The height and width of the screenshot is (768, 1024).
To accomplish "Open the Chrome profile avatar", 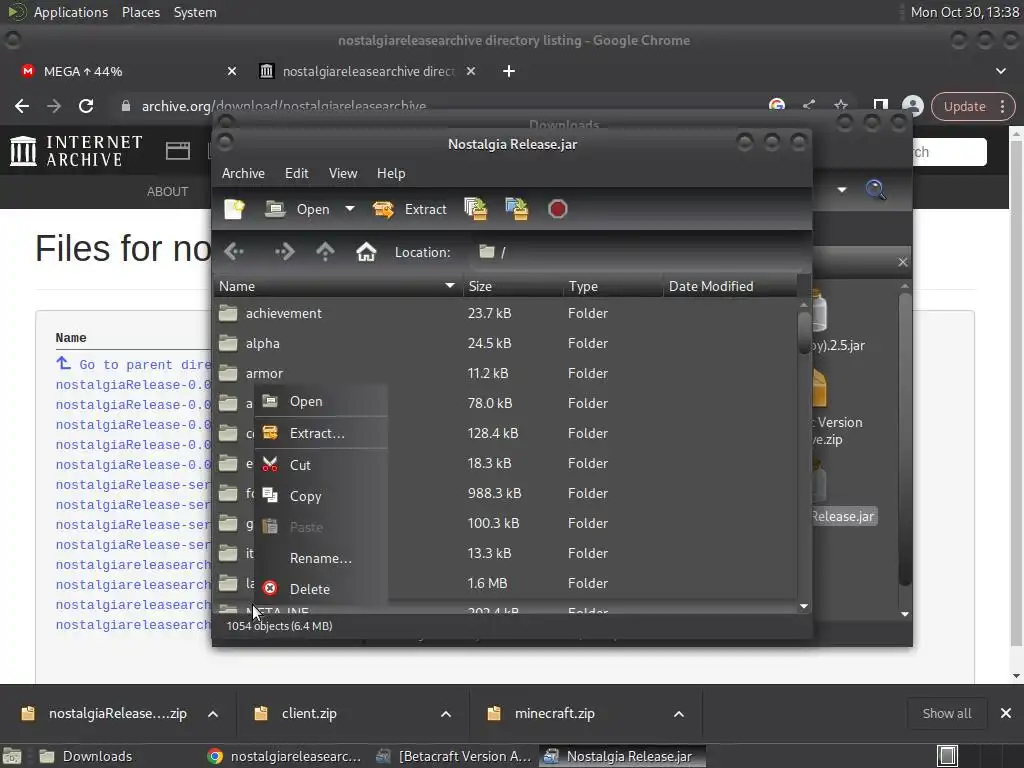I will (912, 106).
